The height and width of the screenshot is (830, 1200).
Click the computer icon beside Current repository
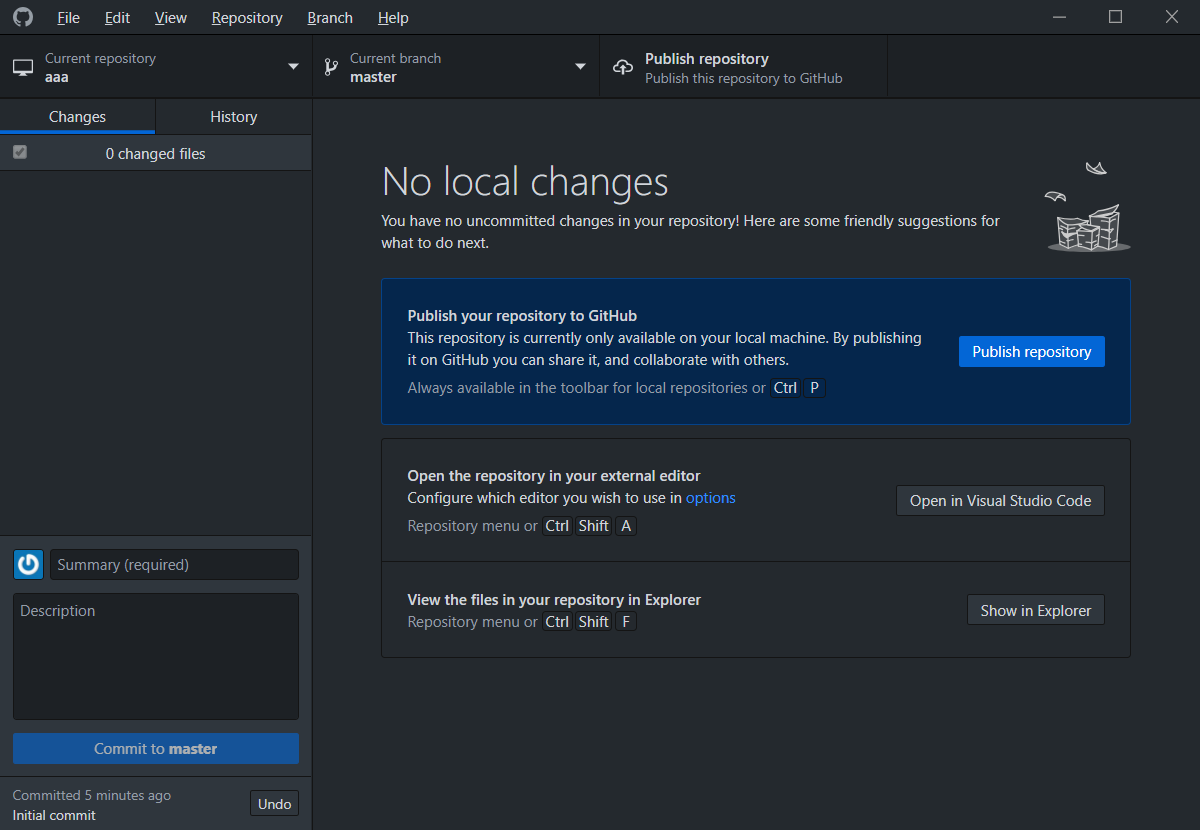(22, 68)
